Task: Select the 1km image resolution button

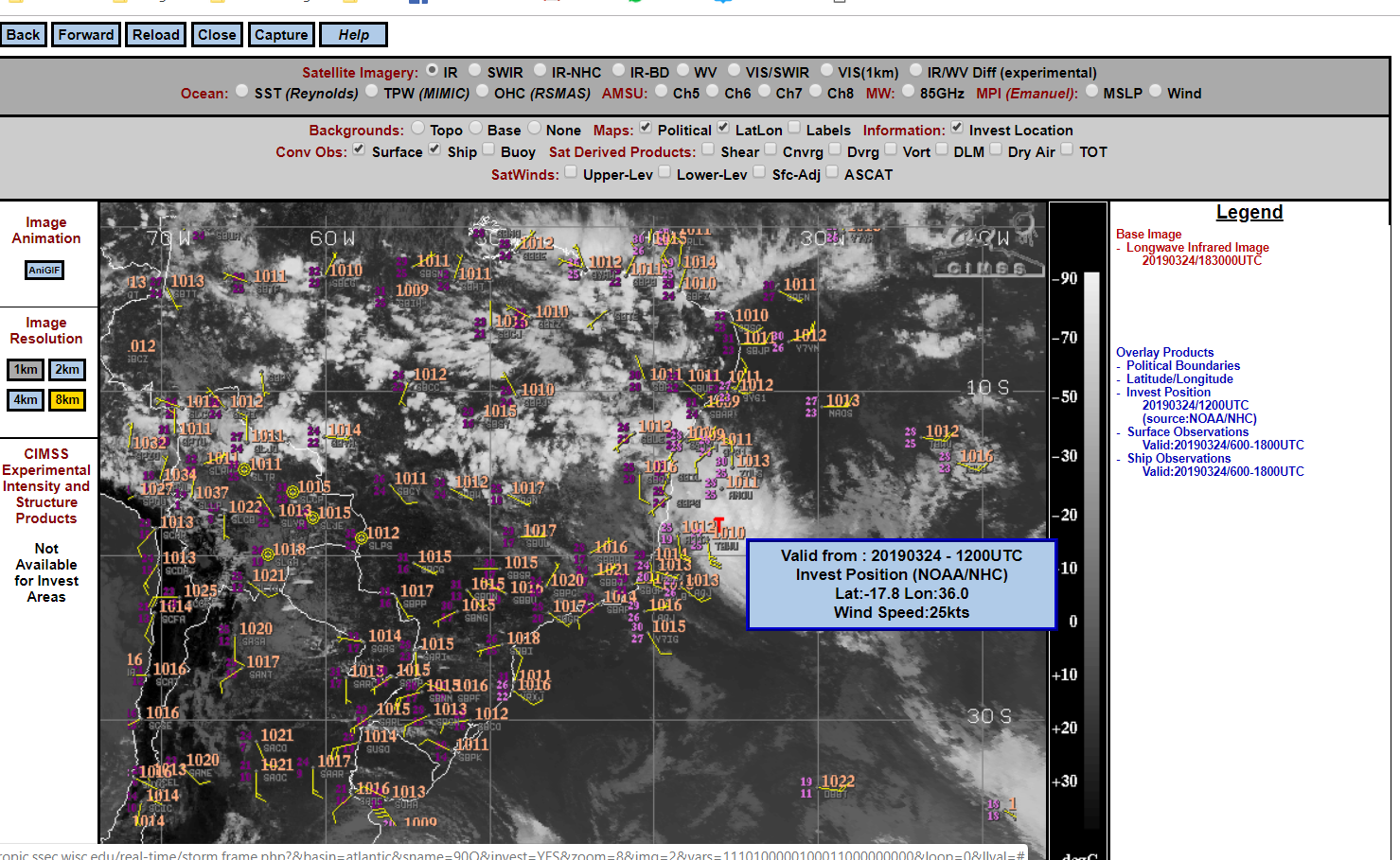Action: [26, 370]
